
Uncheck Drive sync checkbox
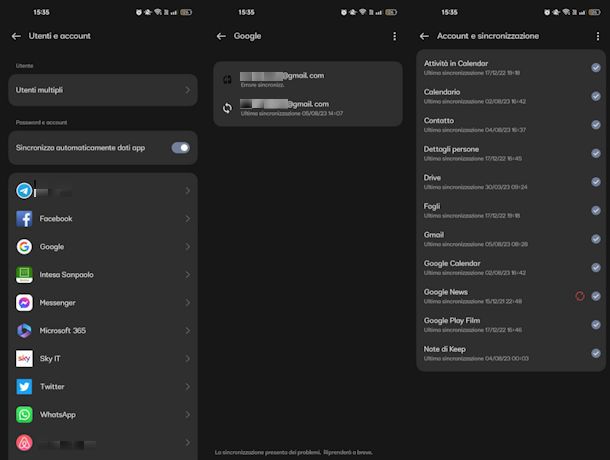[596, 182]
